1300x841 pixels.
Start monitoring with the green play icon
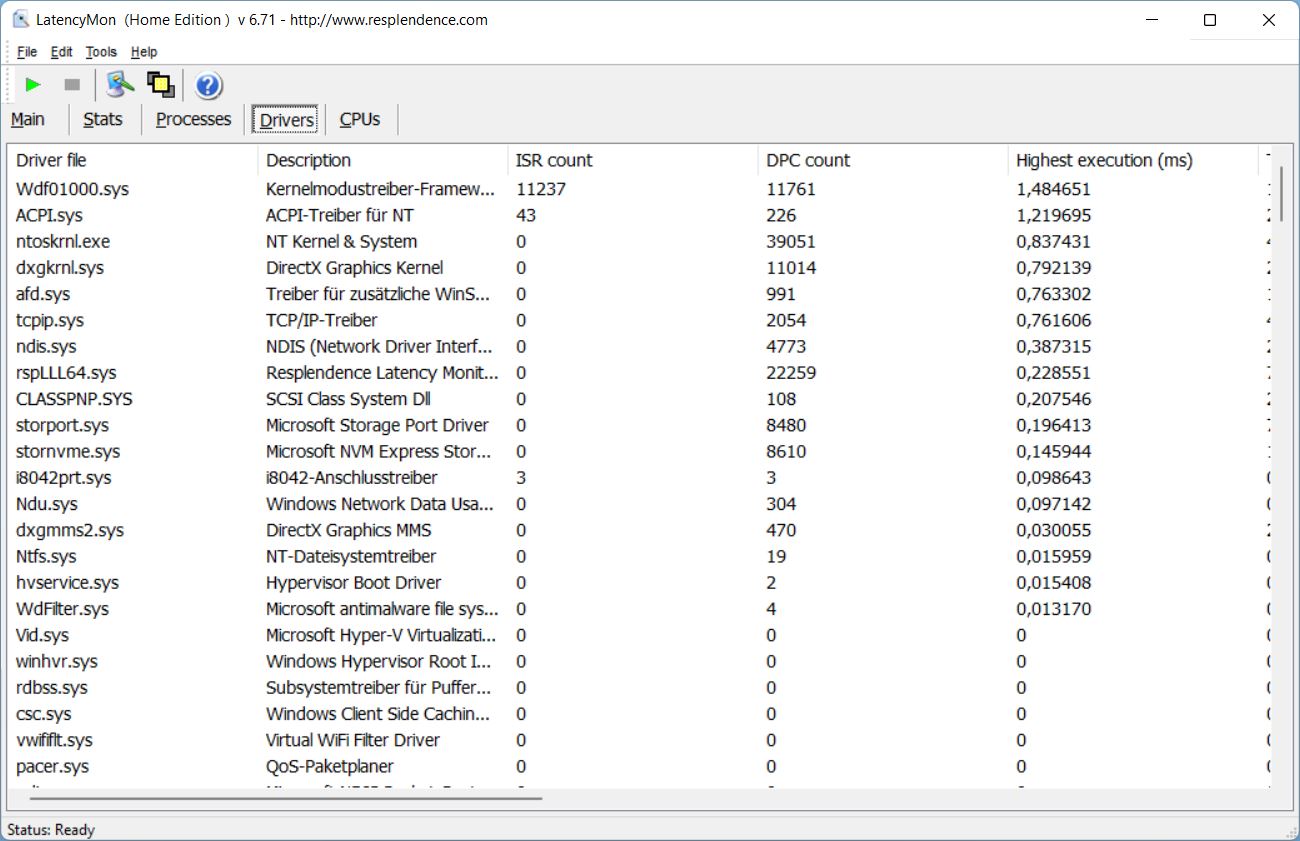(33, 85)
